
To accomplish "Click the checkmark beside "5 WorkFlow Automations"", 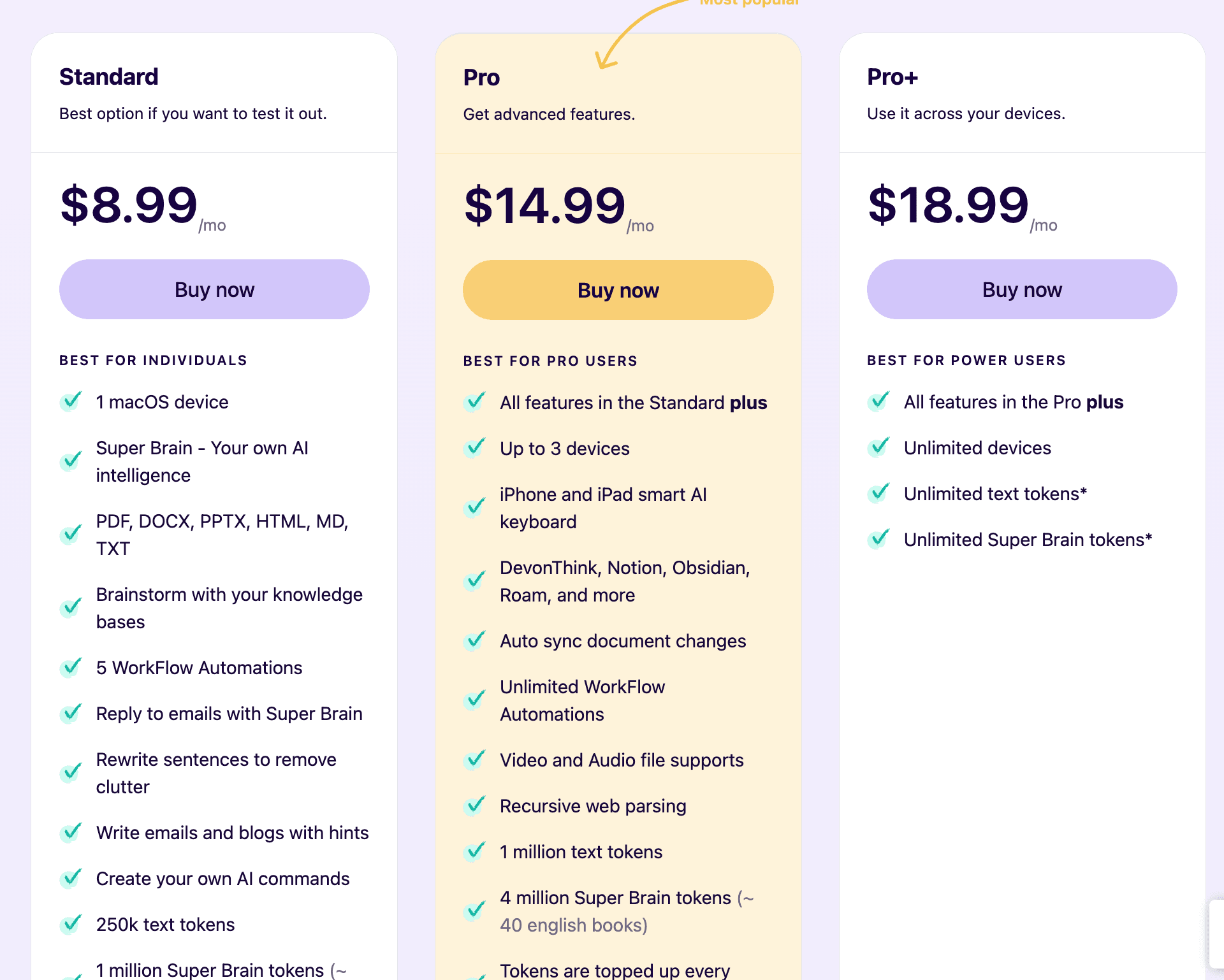I will (70, 667).
